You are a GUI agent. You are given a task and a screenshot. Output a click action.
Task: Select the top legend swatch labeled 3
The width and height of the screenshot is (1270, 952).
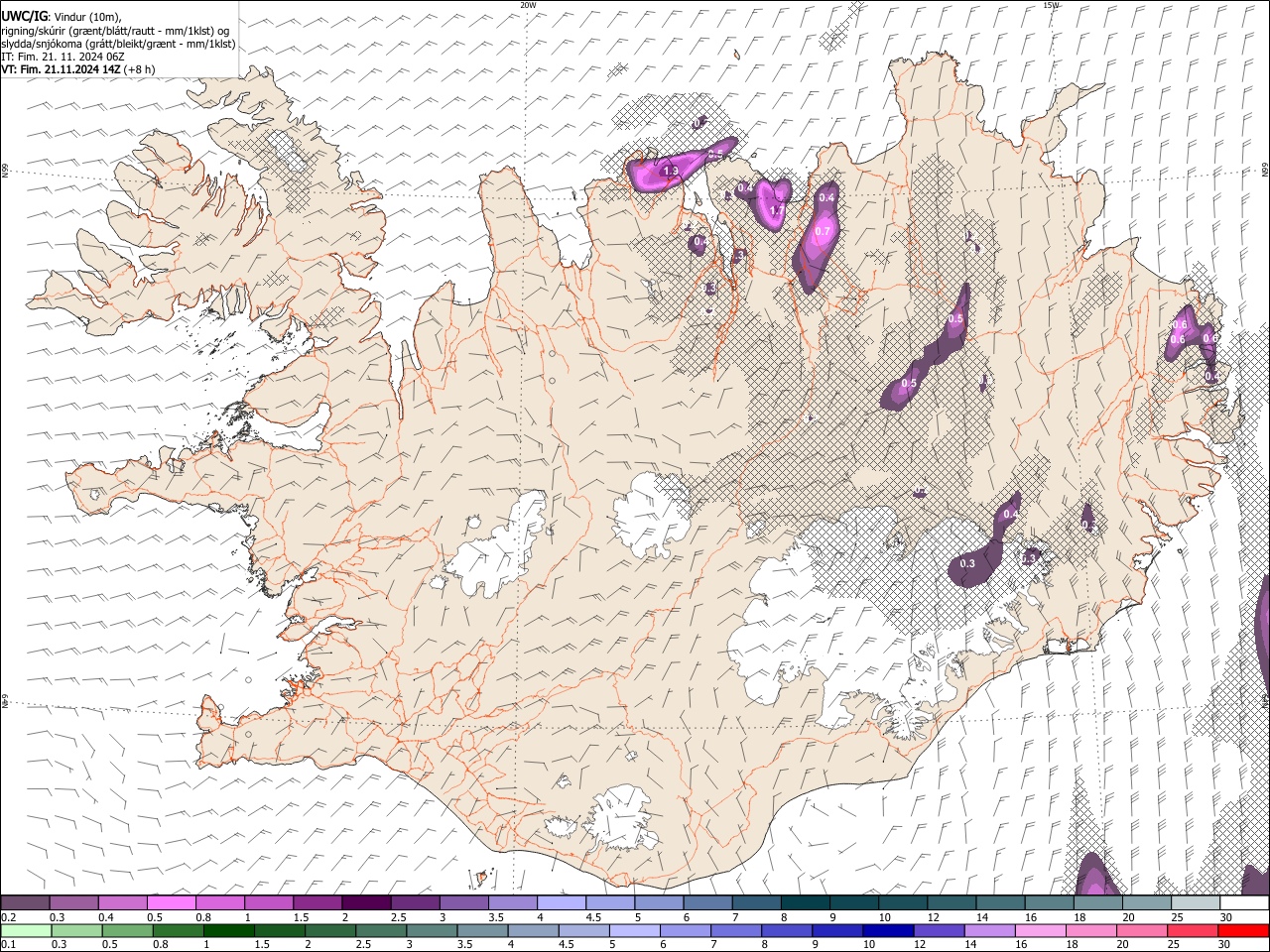(x=463, y=902)
